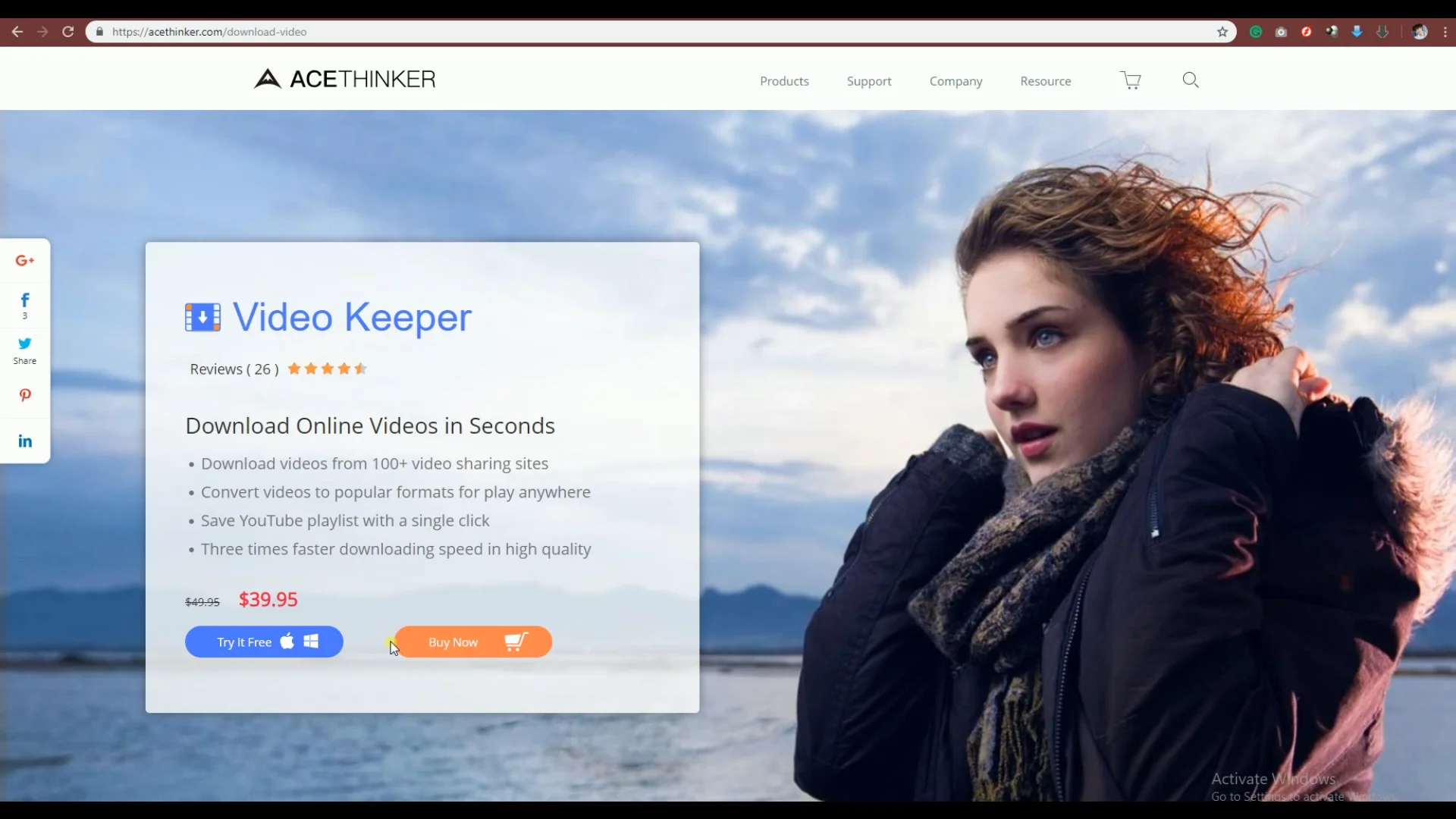Open site search magnifier icon
The width and height of the screenshot is (1456, 819).
click(x=1191, y=80)
